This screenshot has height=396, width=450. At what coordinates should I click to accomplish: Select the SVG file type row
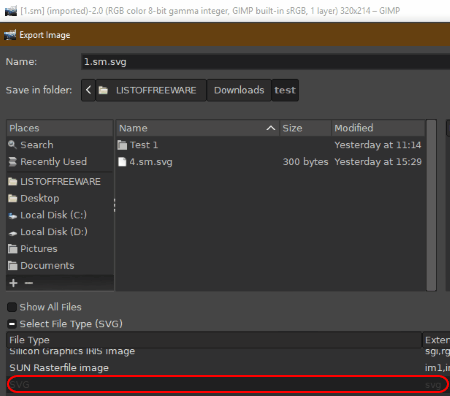(228, 385)
